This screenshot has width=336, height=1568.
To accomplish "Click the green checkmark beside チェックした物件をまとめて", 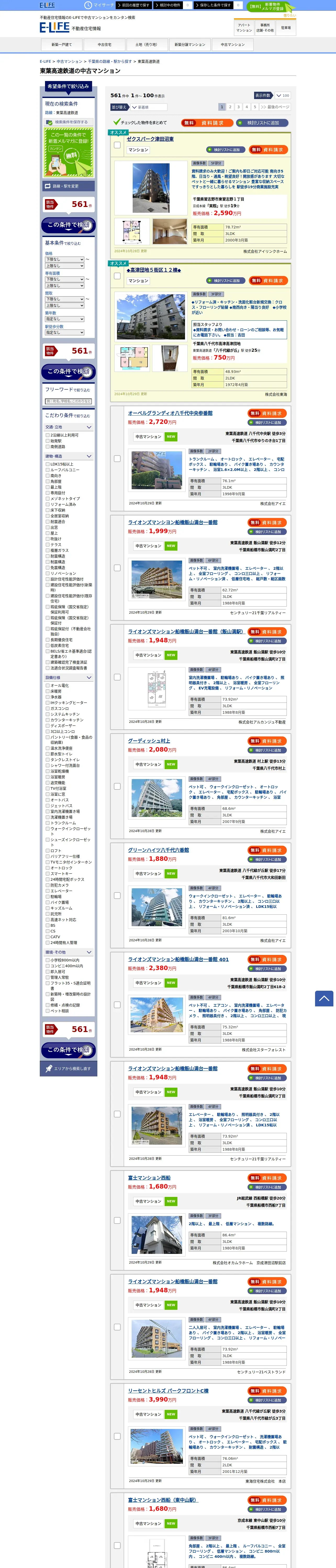I will [x=116, y=122].
